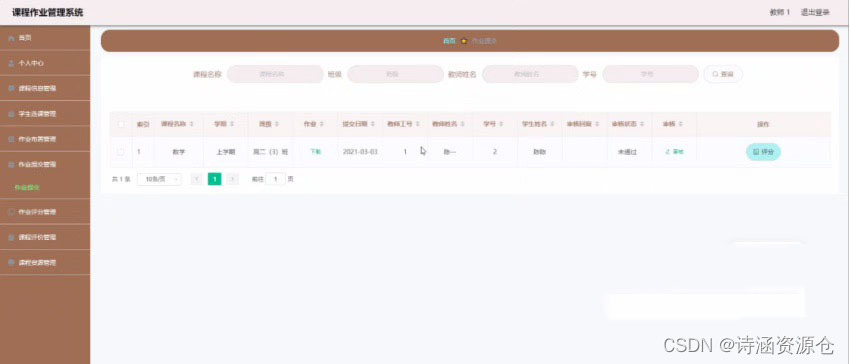850x364 pixels.
Task: Sort by 教师工号 using its sort arrows
Action: (x=417, y=124)
